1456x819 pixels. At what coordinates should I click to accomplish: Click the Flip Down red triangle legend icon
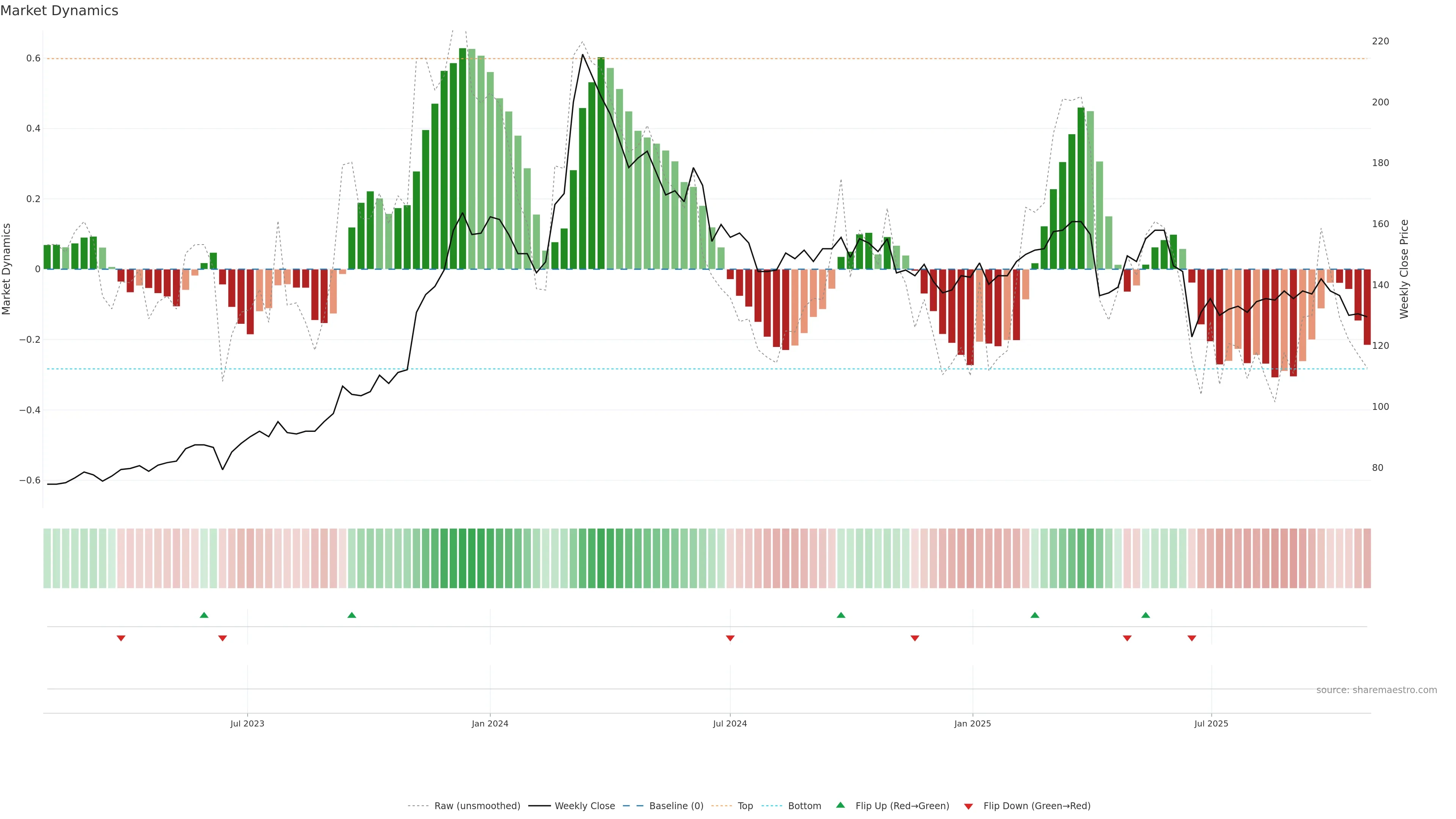[x=968, y=806]
